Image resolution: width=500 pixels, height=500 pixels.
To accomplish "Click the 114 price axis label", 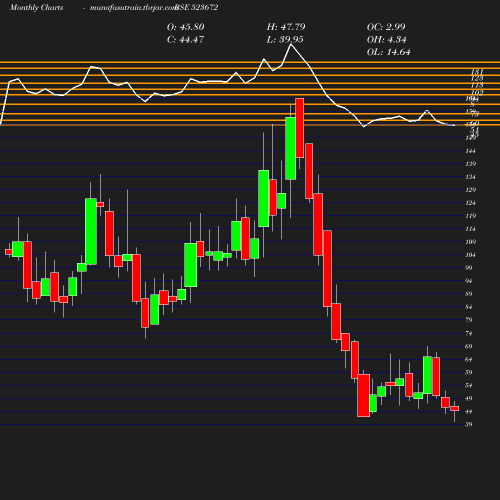I will click(x=470, y=229).
